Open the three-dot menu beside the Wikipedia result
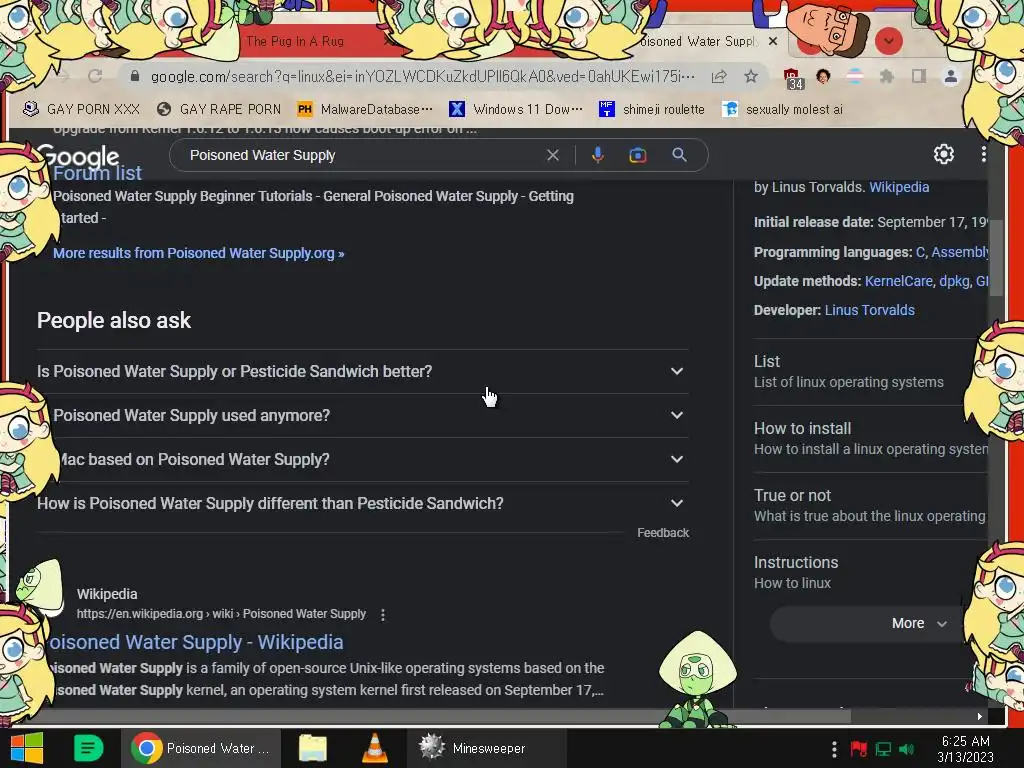1024x768 pixels. pyautogui.click(x=383, y=615)
